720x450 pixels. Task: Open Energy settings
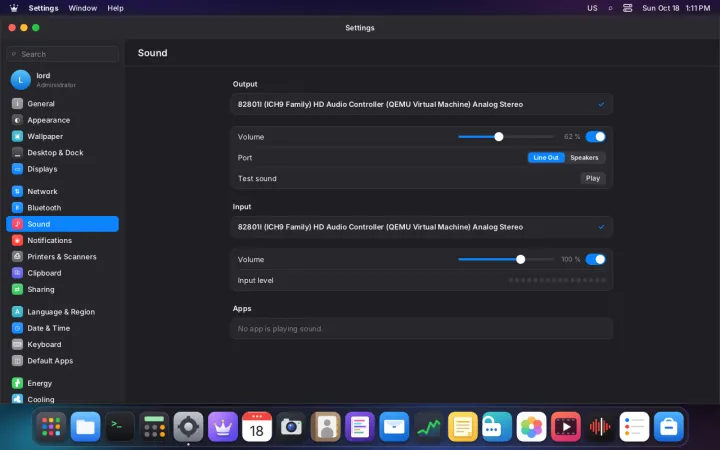(x=62, y=383)
